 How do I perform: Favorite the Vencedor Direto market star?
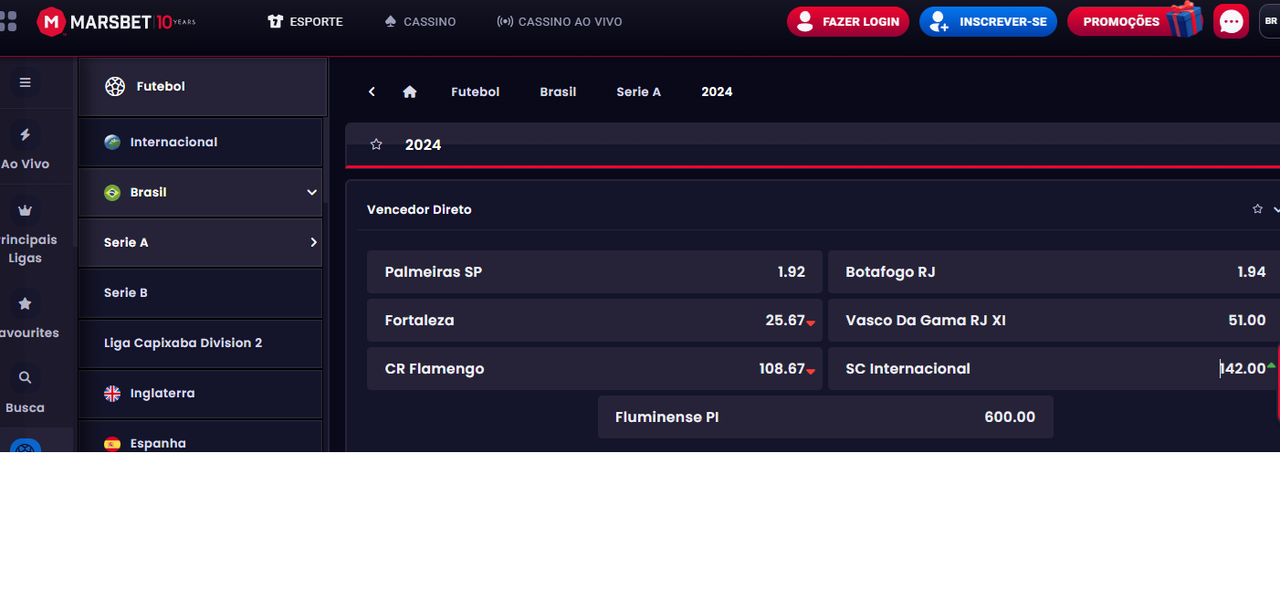(x=1257, y=209)
